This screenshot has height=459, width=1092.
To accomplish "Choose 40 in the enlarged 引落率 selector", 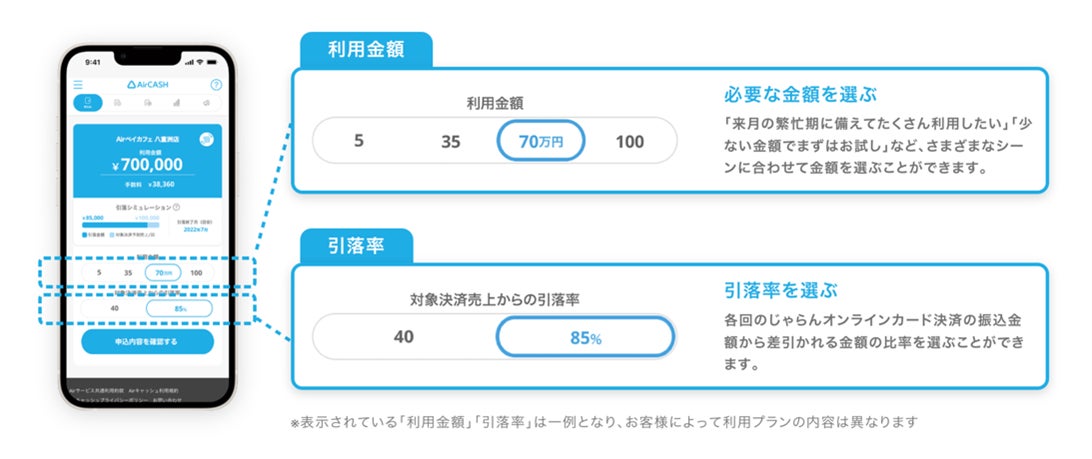I will (403, 338).
